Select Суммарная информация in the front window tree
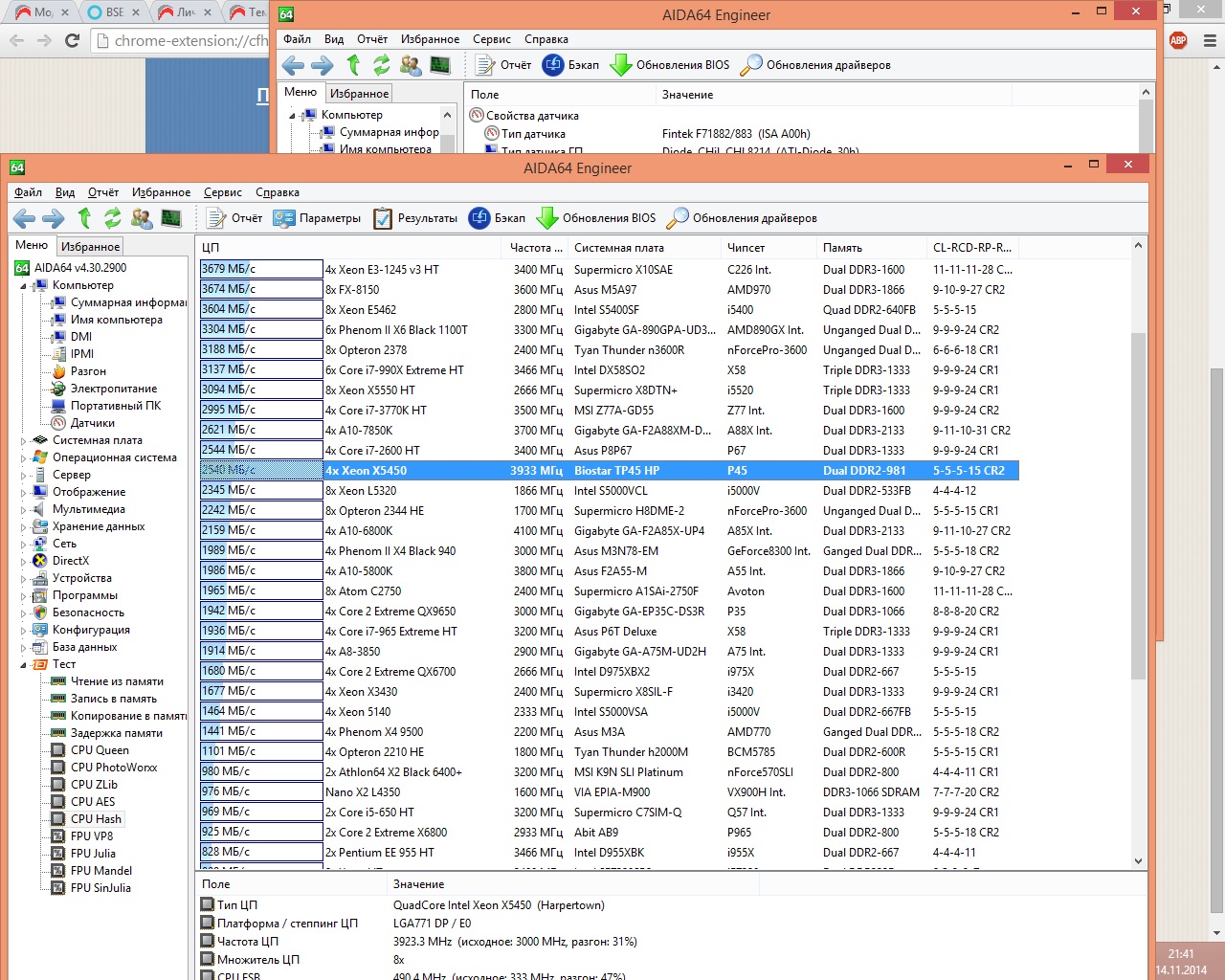This screenshot has height=980, width=1225. [x=128, y=302]
